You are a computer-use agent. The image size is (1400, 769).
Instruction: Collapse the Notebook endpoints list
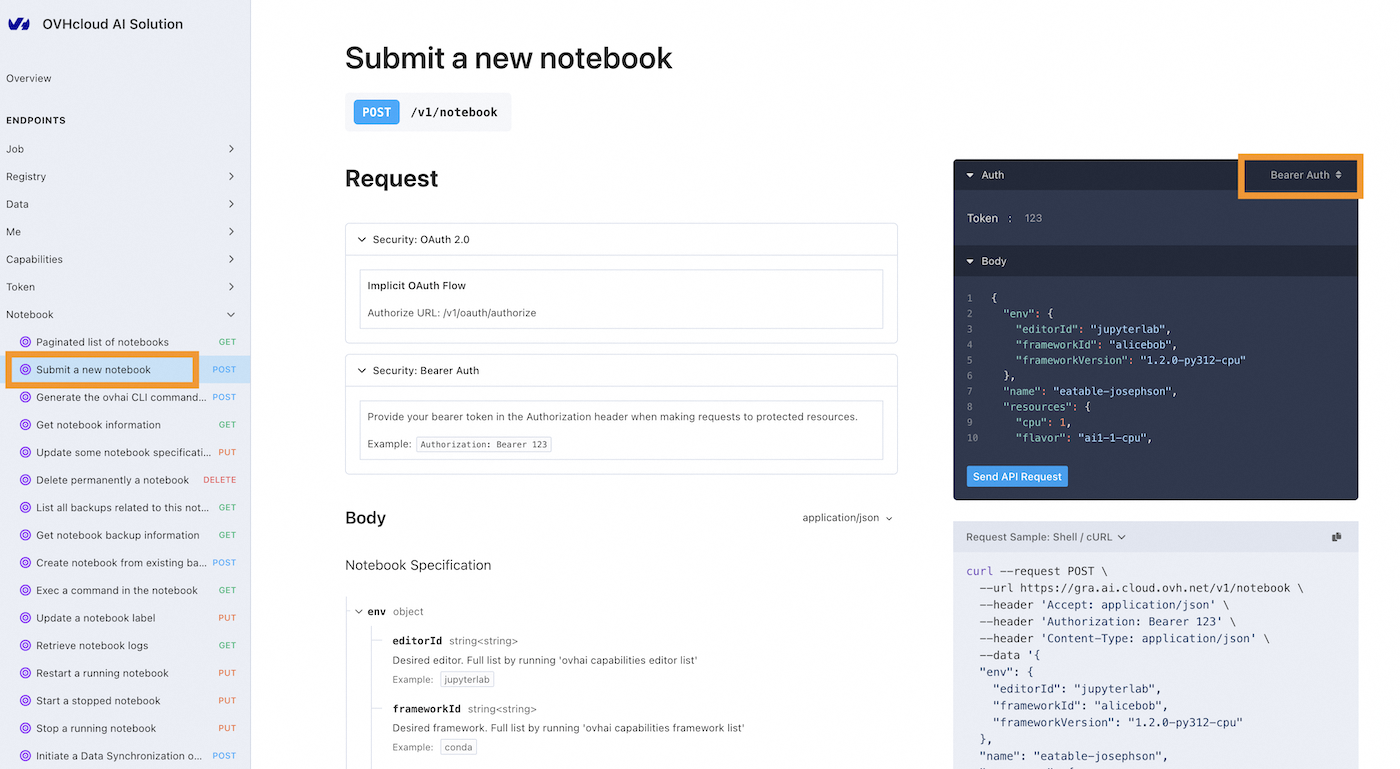pos(231,314)
